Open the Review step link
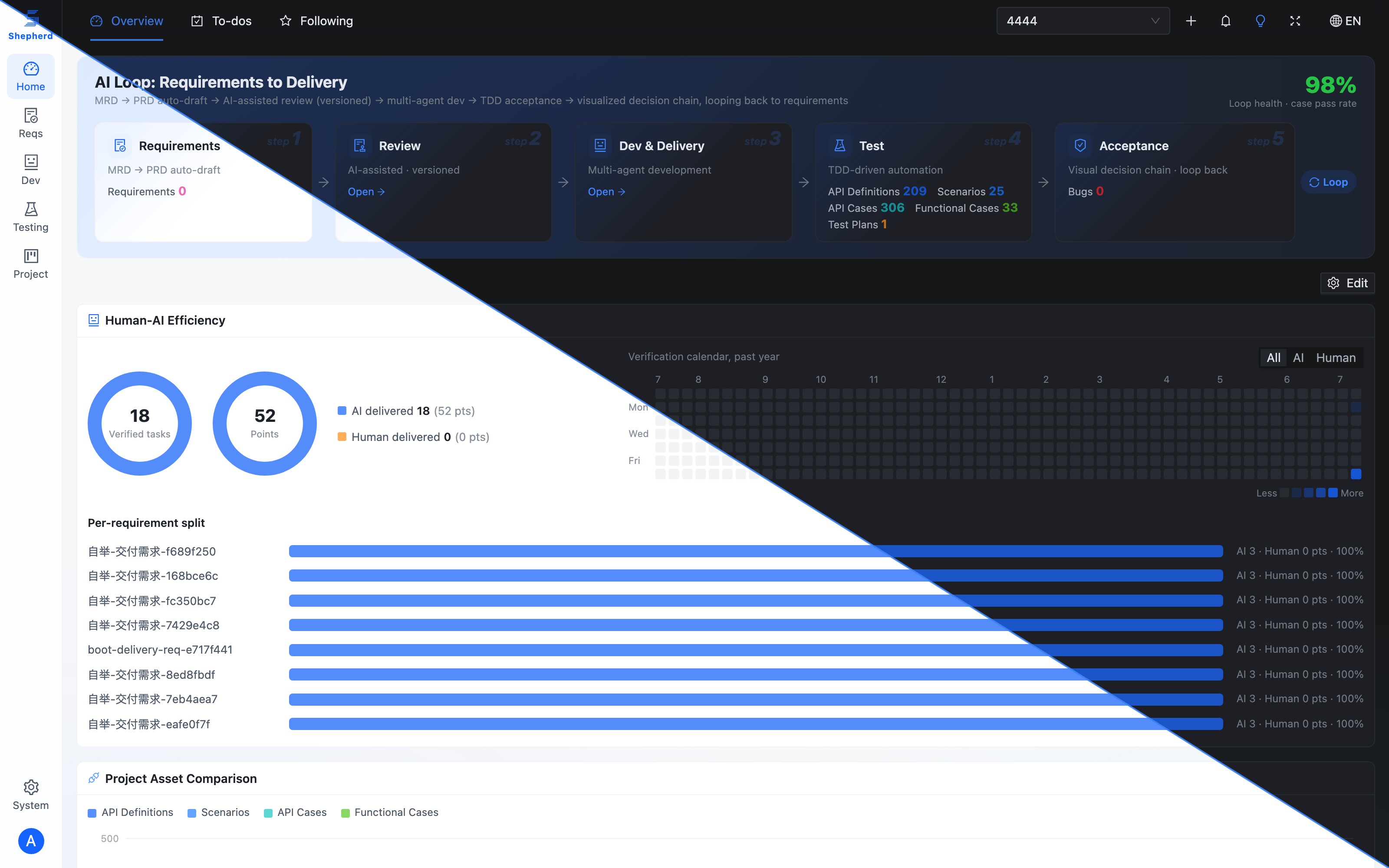 click(x=366, y=192)
